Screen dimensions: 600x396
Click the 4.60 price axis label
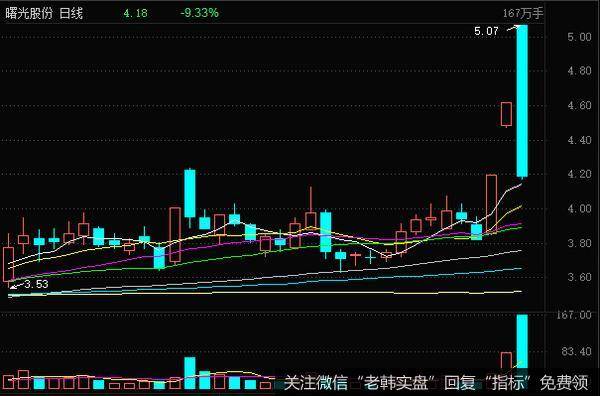pos(579,105)
